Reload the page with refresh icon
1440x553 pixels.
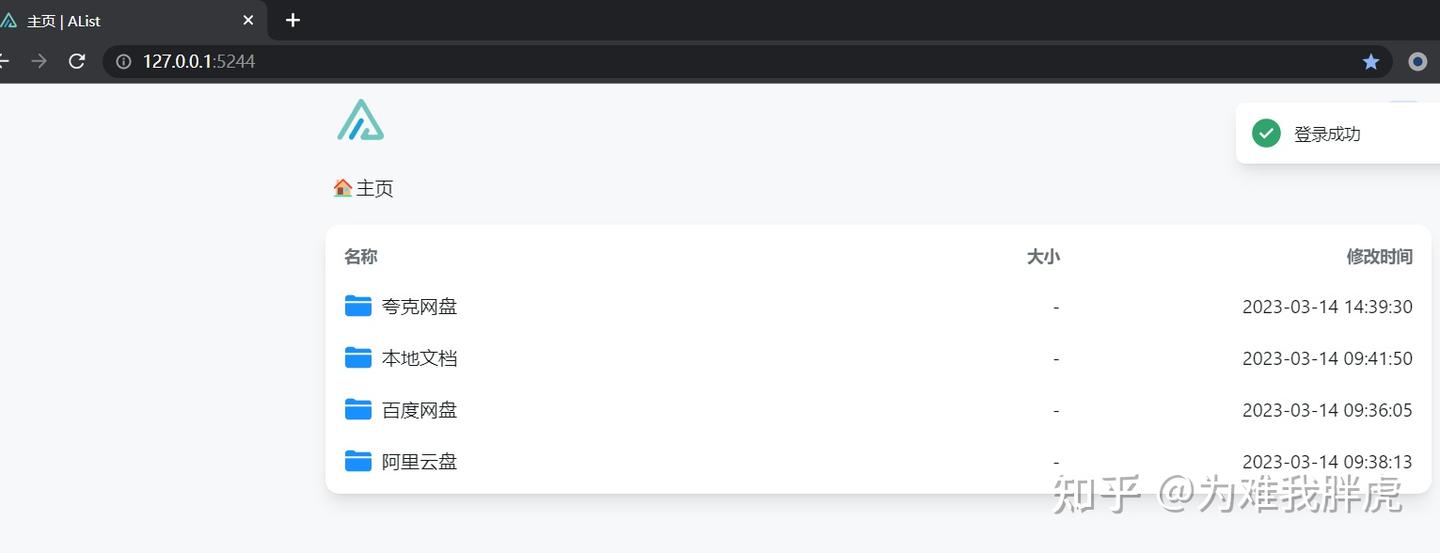pos(77,62)
